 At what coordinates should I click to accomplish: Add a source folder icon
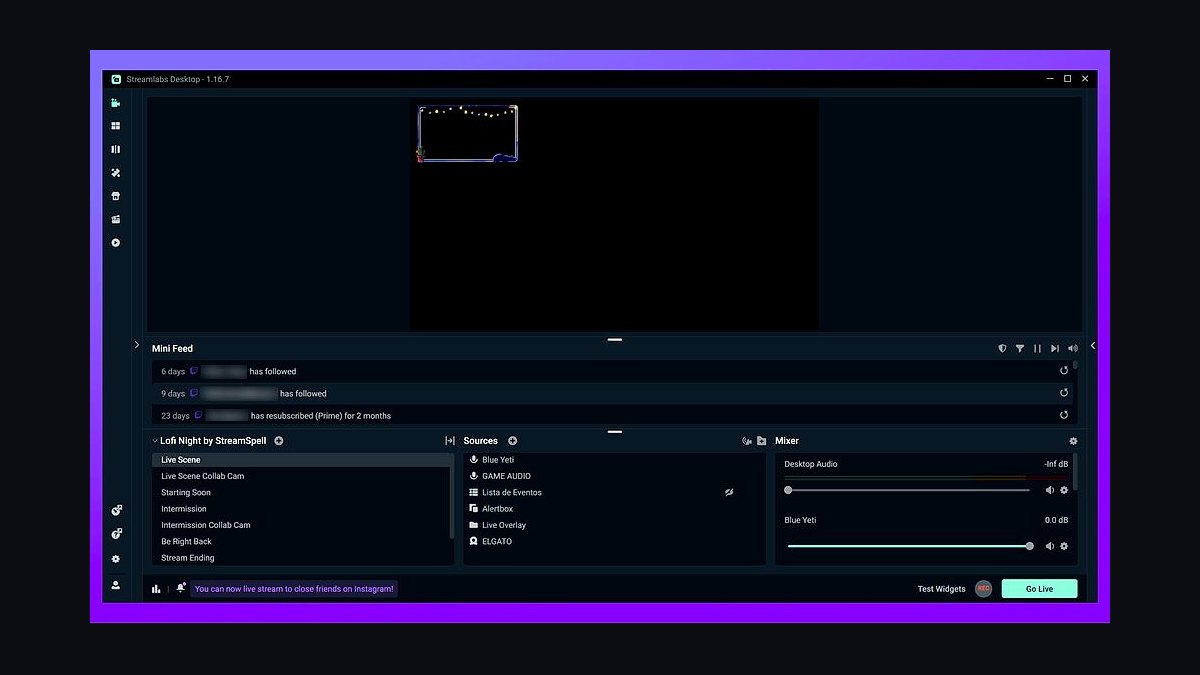762,441
